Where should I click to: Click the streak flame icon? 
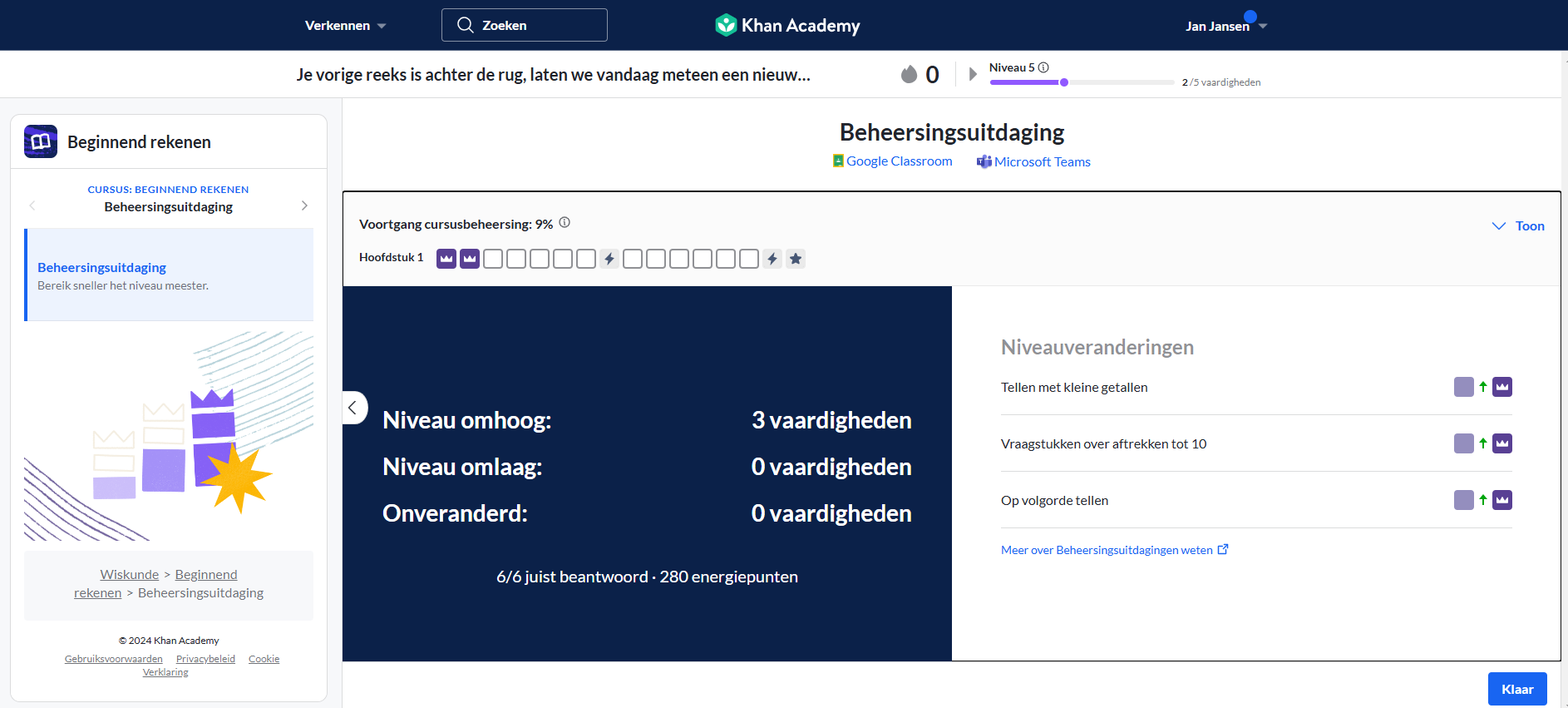click(909, 74)
